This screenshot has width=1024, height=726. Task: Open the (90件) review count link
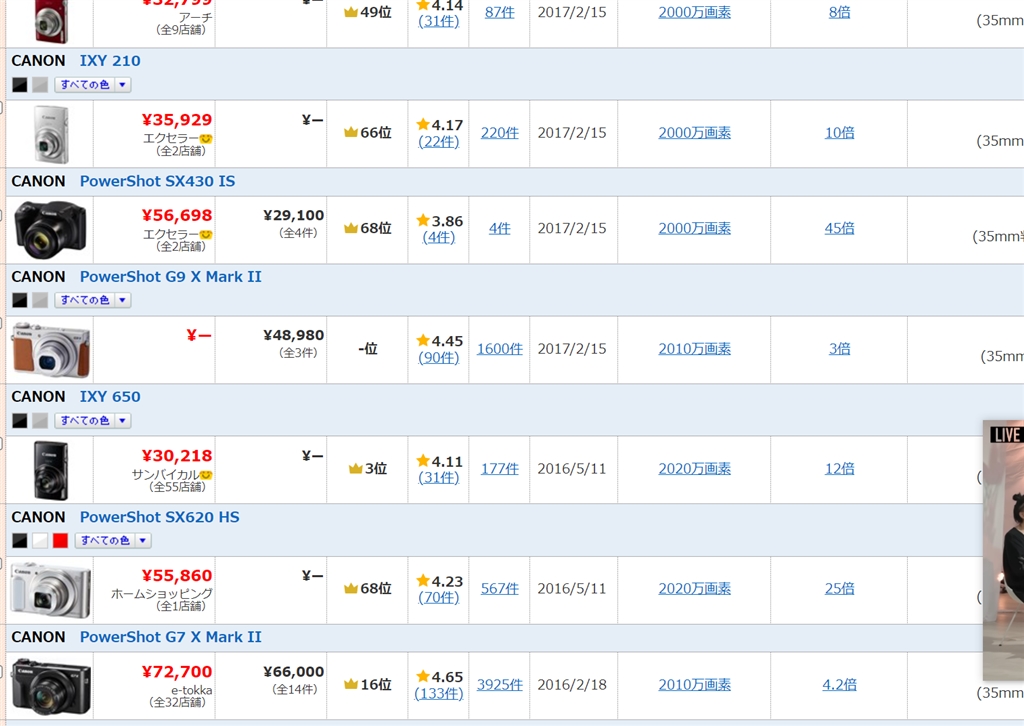tap(439, 357)
